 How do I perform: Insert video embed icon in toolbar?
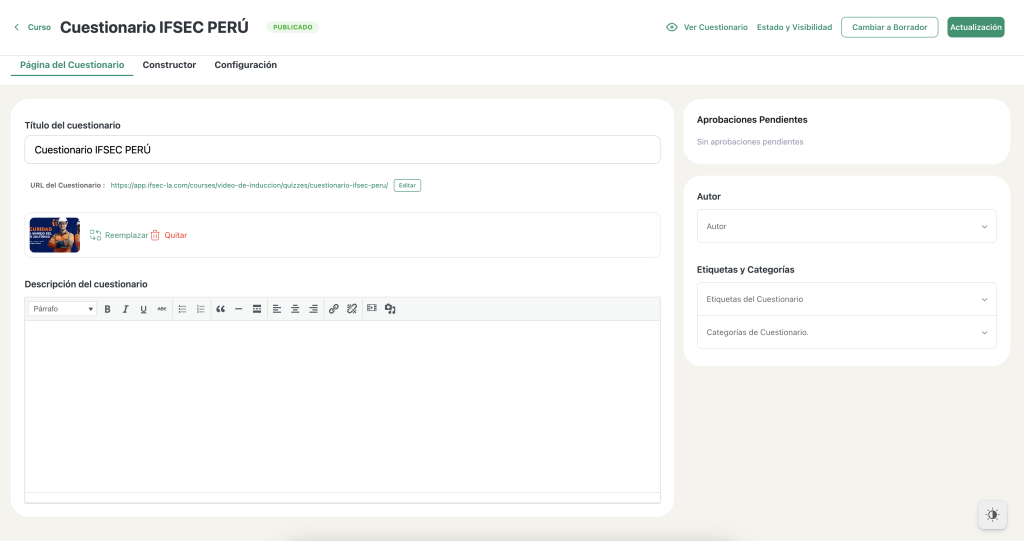[x=372, y=308]
